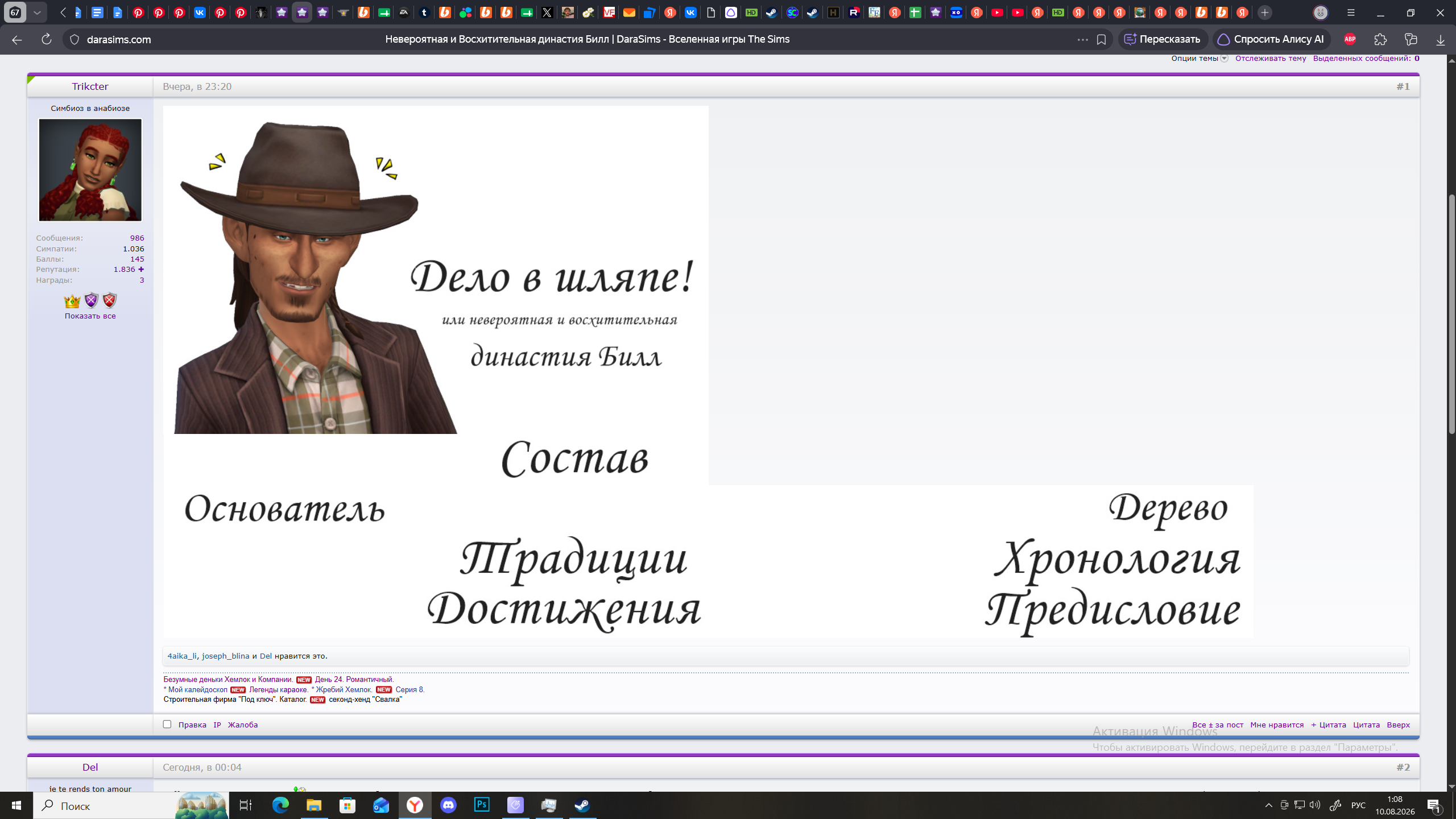Click the Windows taskbar search box
This screenshot has width=1456, height=819.
(x=131, y=805)
